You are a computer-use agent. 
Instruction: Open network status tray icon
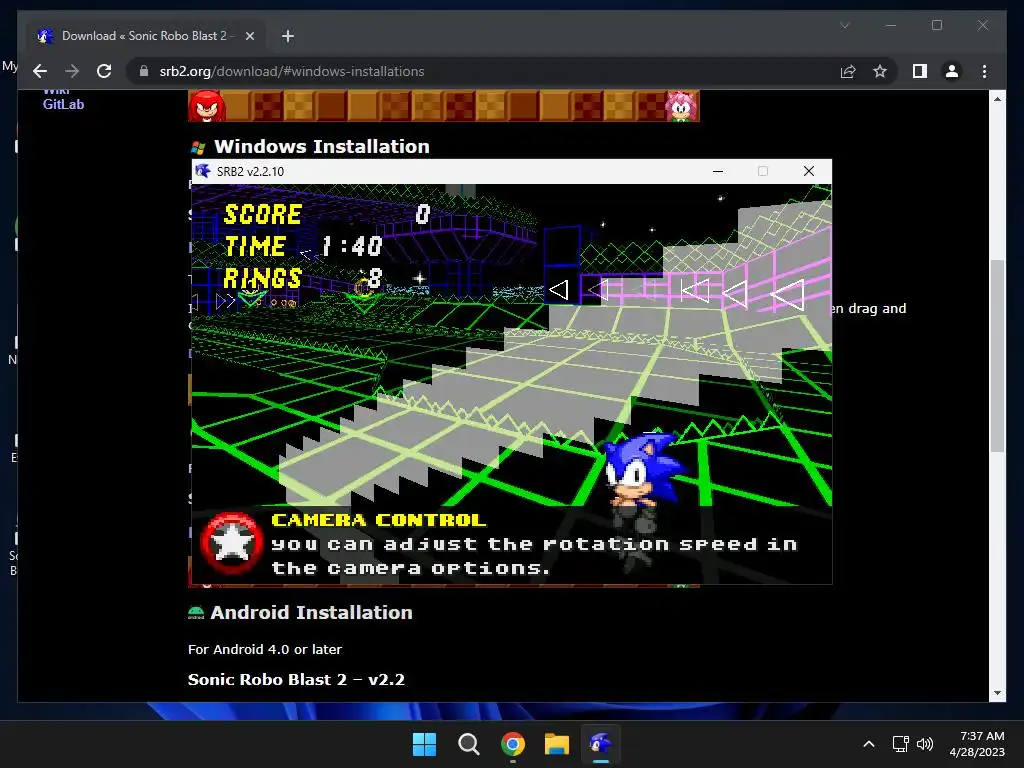coord(901,744)
